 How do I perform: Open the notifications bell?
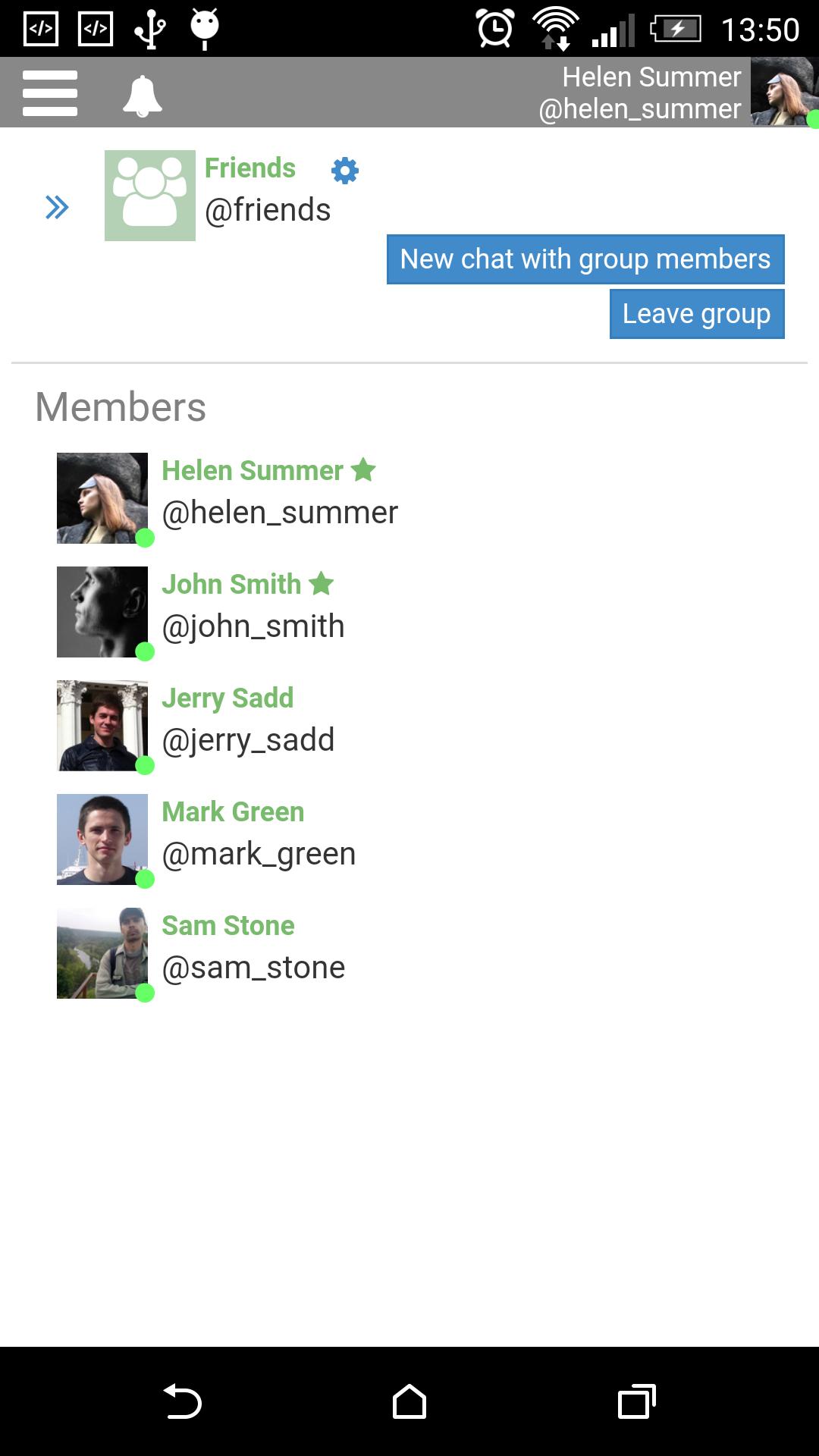(143, 96)
